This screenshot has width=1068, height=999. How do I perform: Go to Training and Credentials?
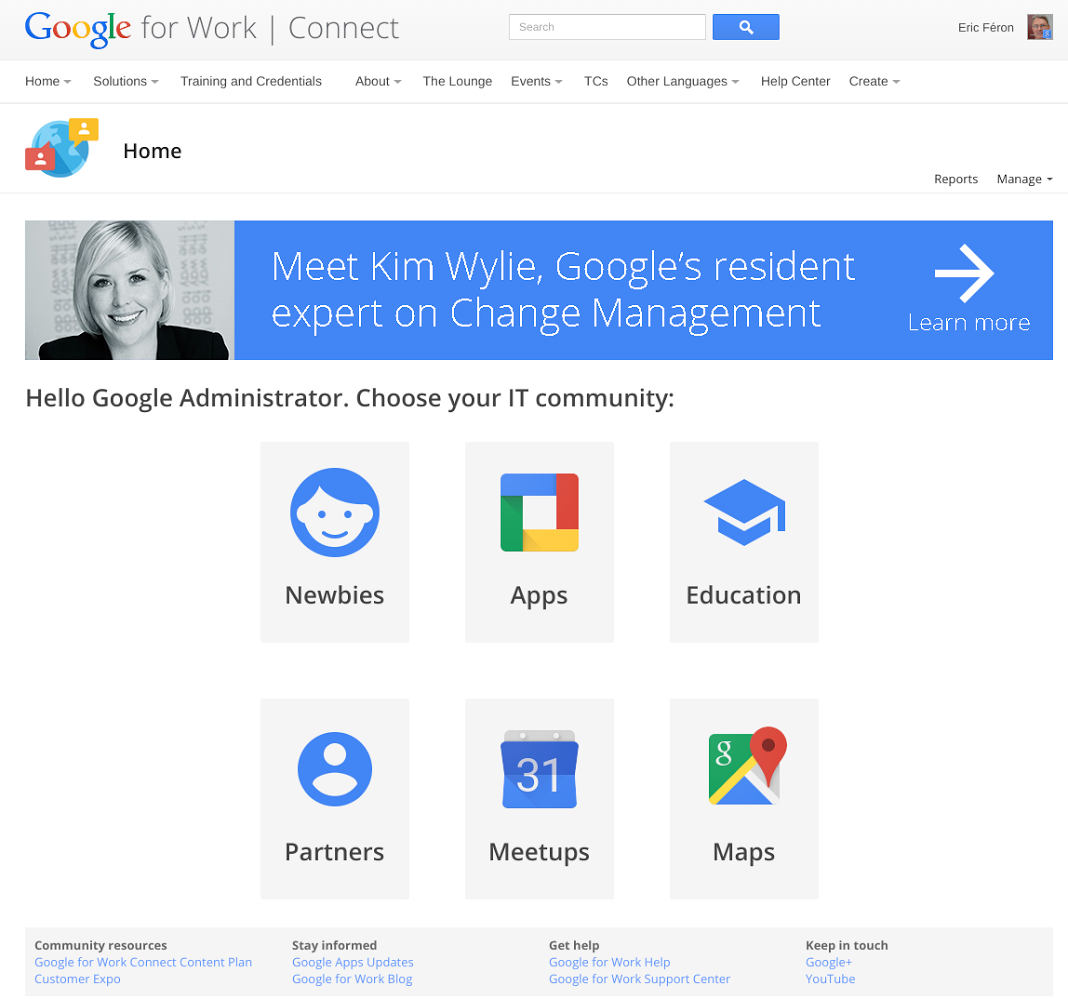[251, 81]
